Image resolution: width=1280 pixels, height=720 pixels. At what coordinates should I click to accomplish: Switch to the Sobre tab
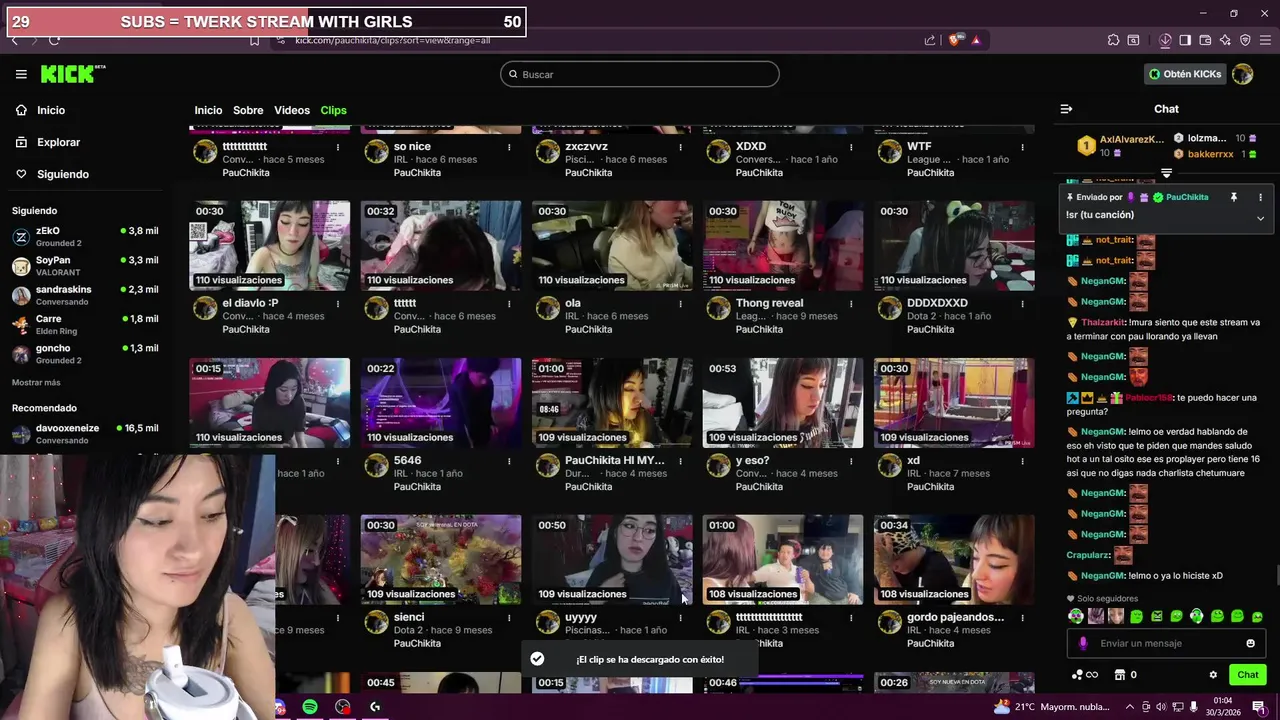pos(248,110)
